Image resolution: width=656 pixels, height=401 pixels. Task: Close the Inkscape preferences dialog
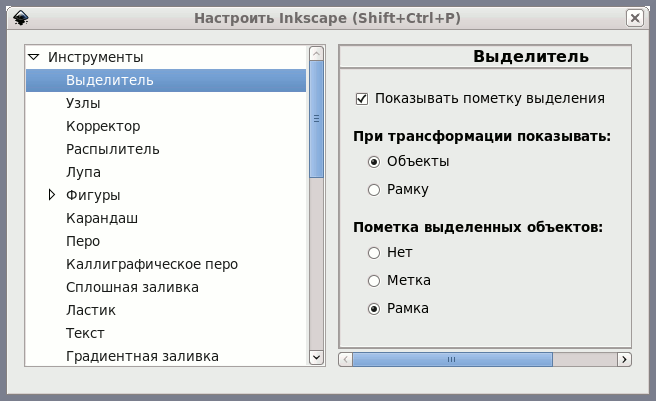coord(635,18)
